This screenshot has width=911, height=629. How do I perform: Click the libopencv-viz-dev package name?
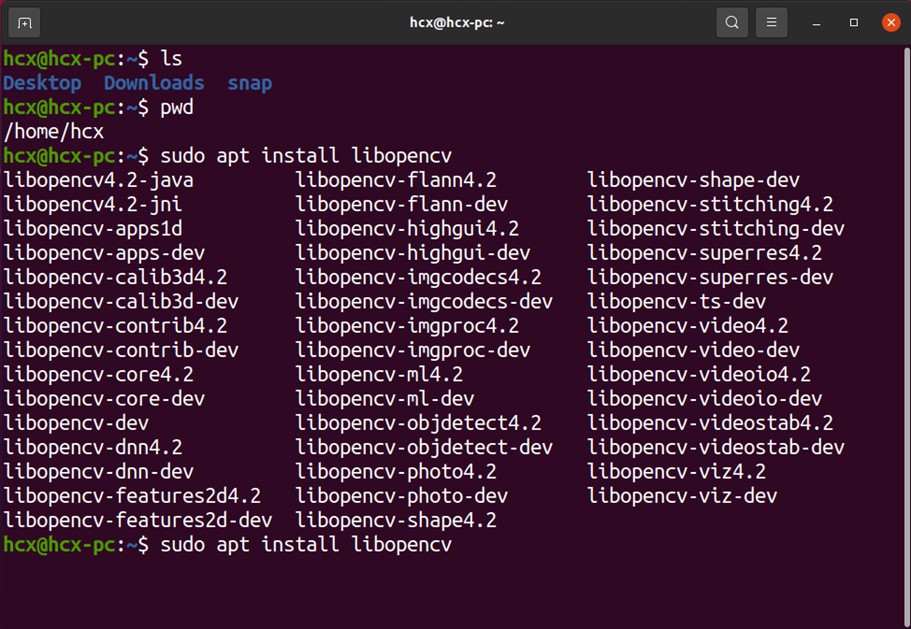coord(682,496)
